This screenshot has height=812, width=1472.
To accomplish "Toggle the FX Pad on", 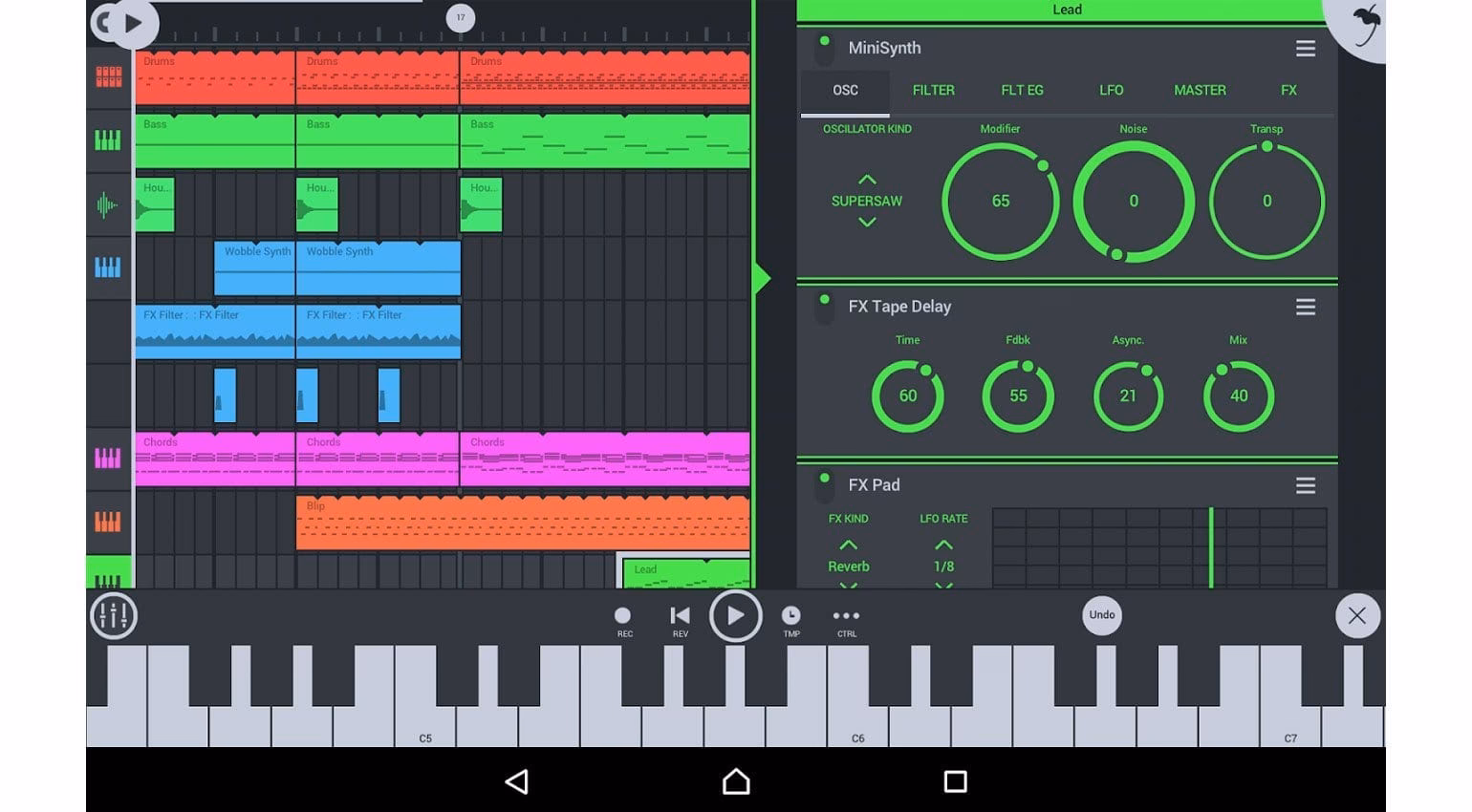I will pyautogui.click(x=823, y=476).
